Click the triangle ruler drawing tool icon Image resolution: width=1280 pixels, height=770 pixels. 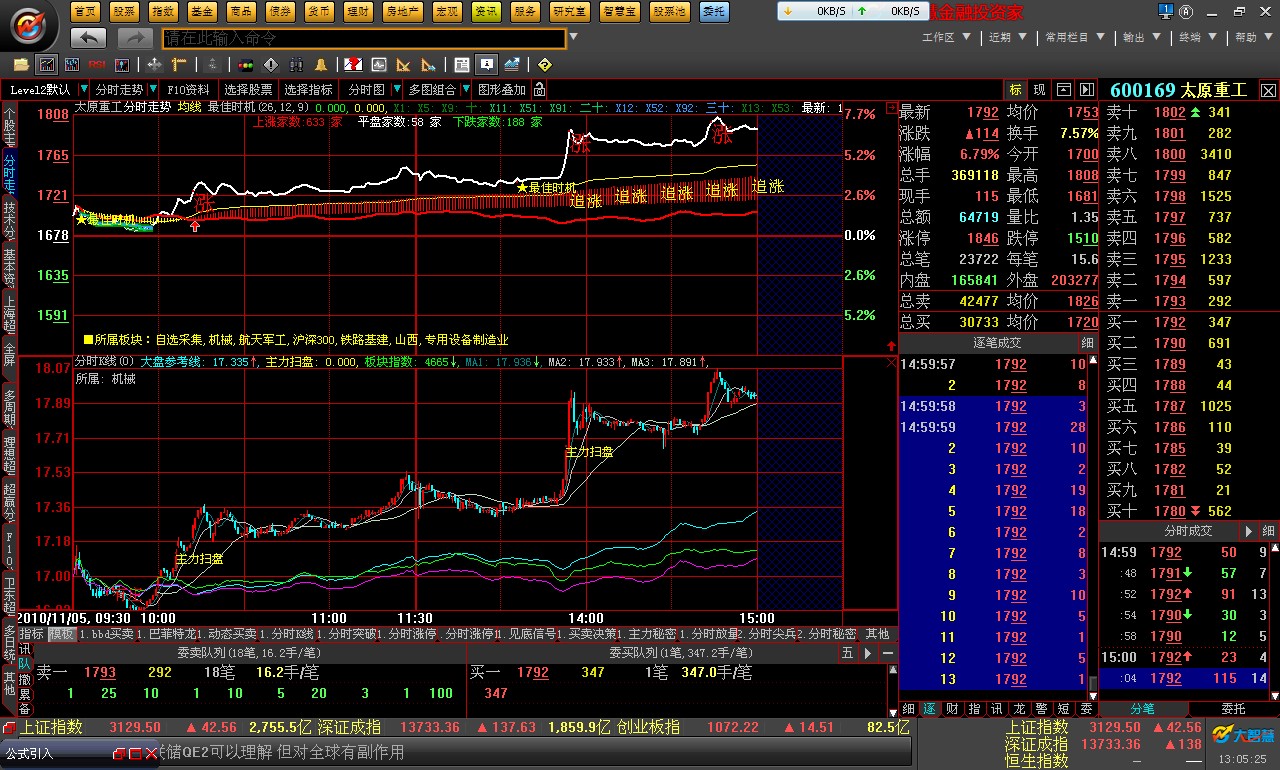coord(403,65)
